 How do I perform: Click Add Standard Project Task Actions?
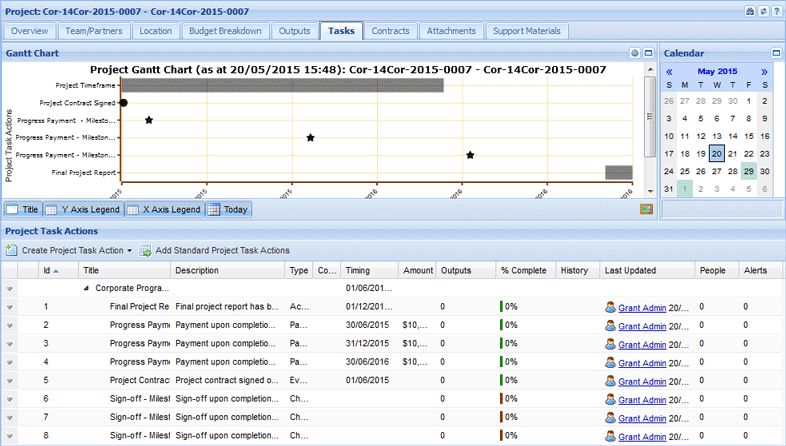[215, 250]
